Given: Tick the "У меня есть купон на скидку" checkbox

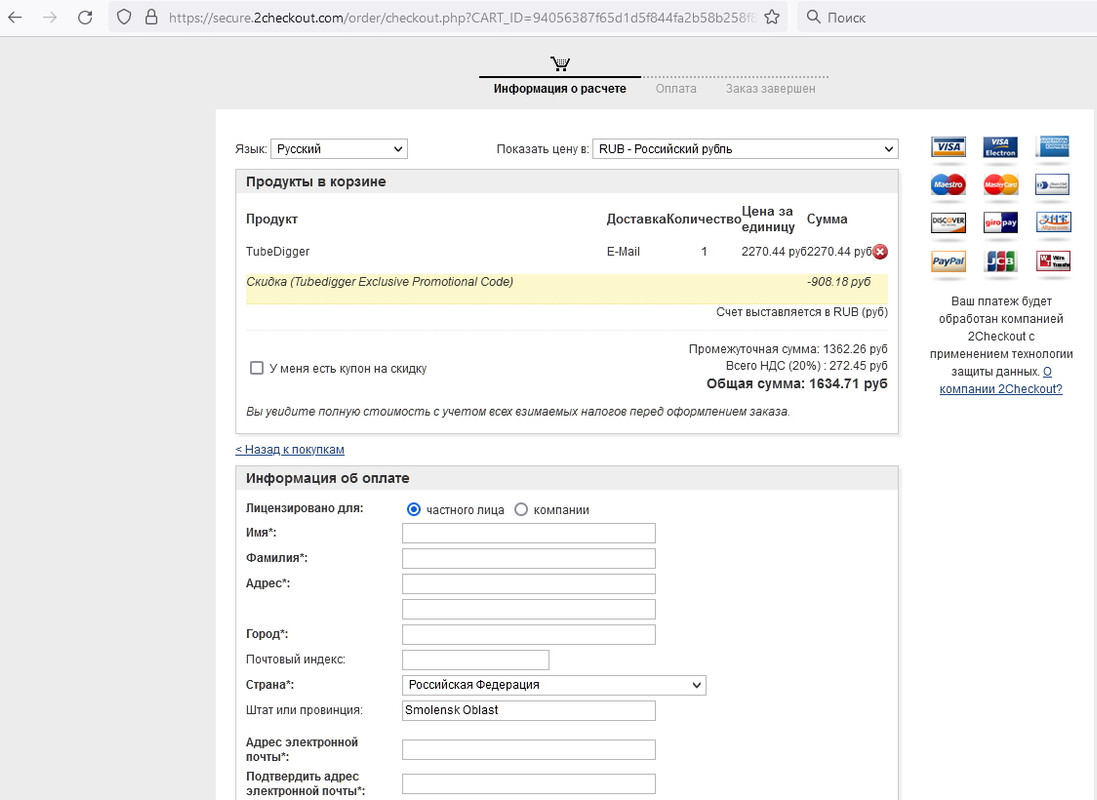Looking at the screenshot, I should (x=257, y=368).
